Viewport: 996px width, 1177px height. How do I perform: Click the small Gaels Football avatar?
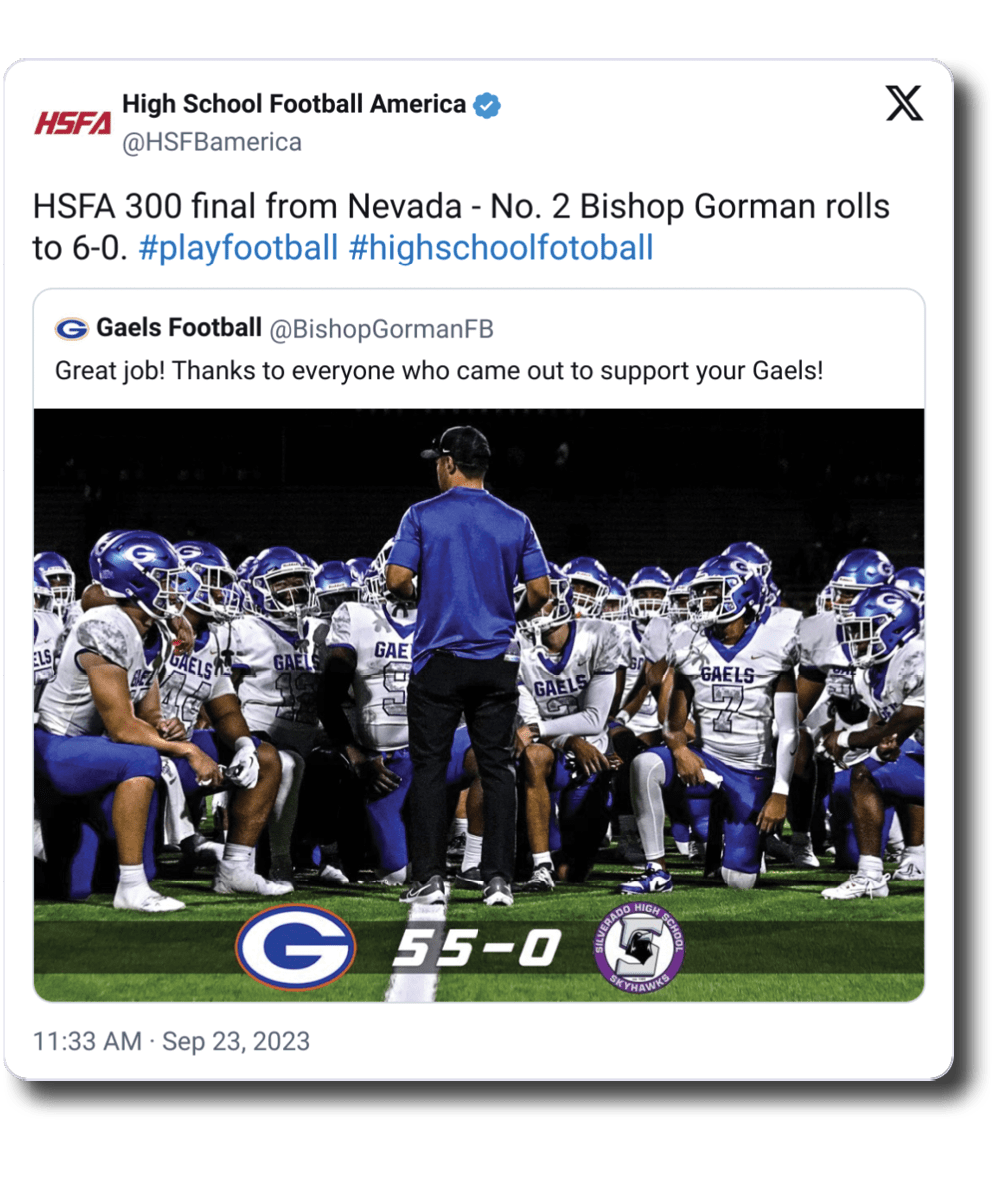(72, 329)
